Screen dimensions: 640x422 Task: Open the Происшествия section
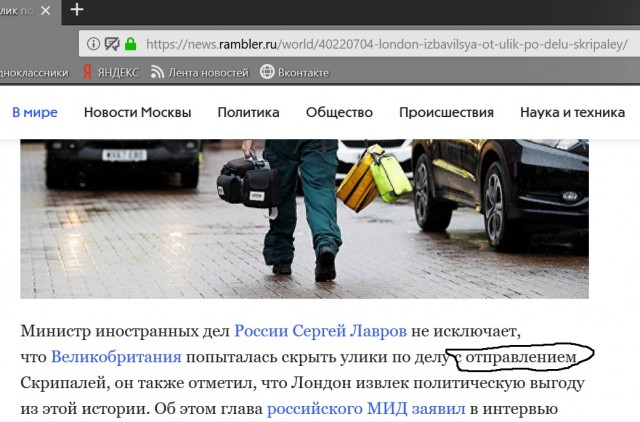pos(446,113)
